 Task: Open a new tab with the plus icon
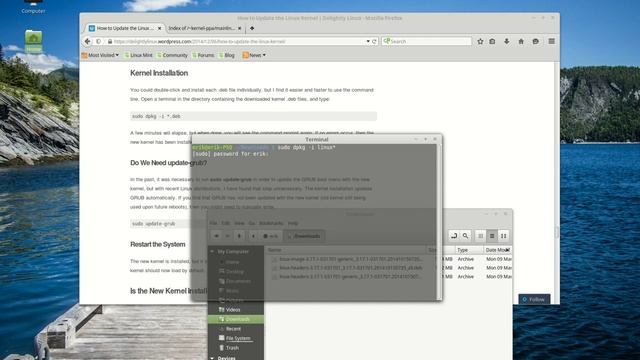tap(252, 28)
